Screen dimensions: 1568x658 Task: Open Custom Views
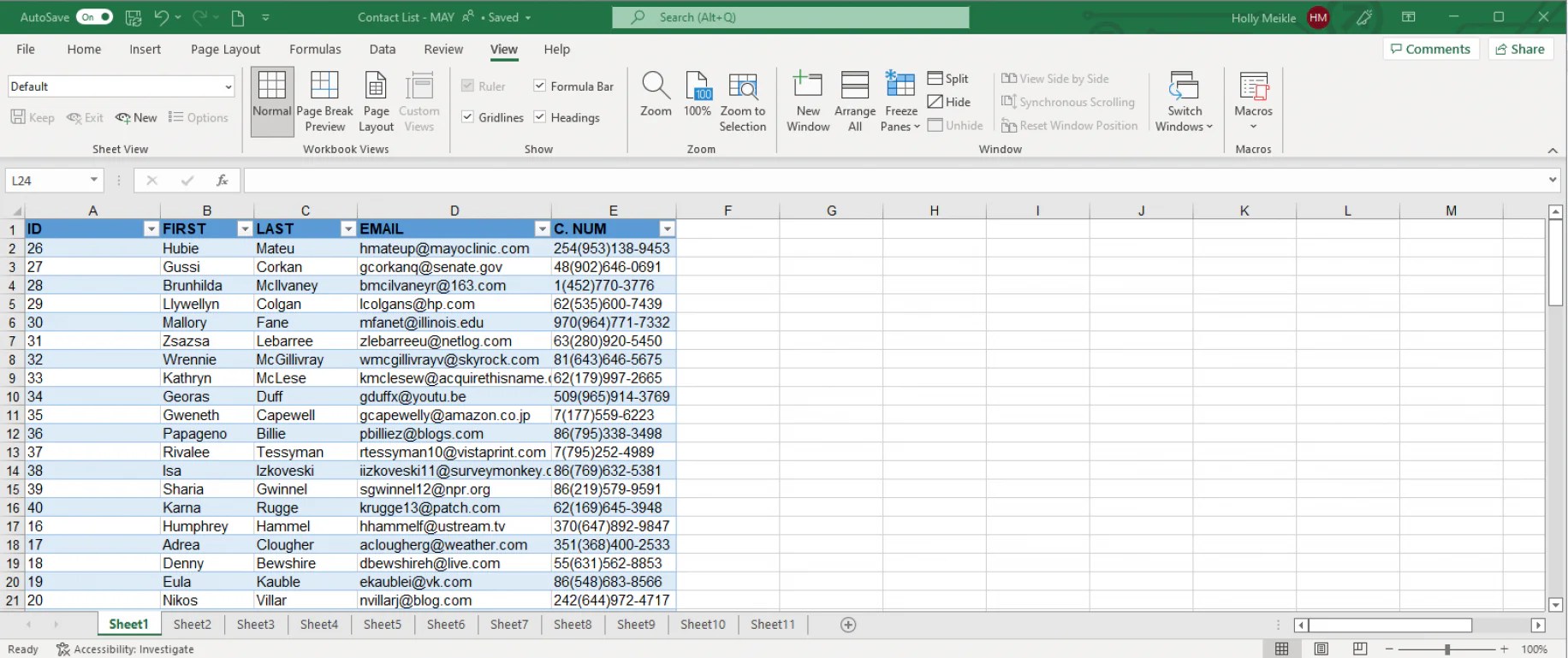pyautogui.click(x=419, y=103)
